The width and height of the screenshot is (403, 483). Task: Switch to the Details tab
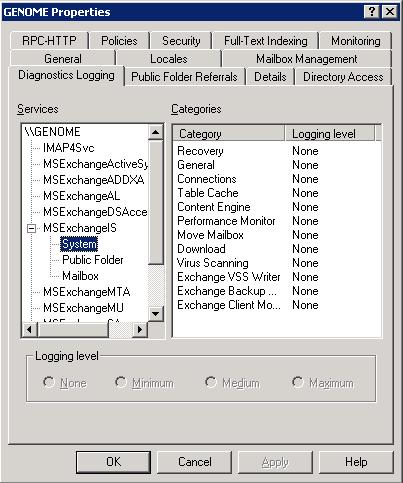pos(270,77)
